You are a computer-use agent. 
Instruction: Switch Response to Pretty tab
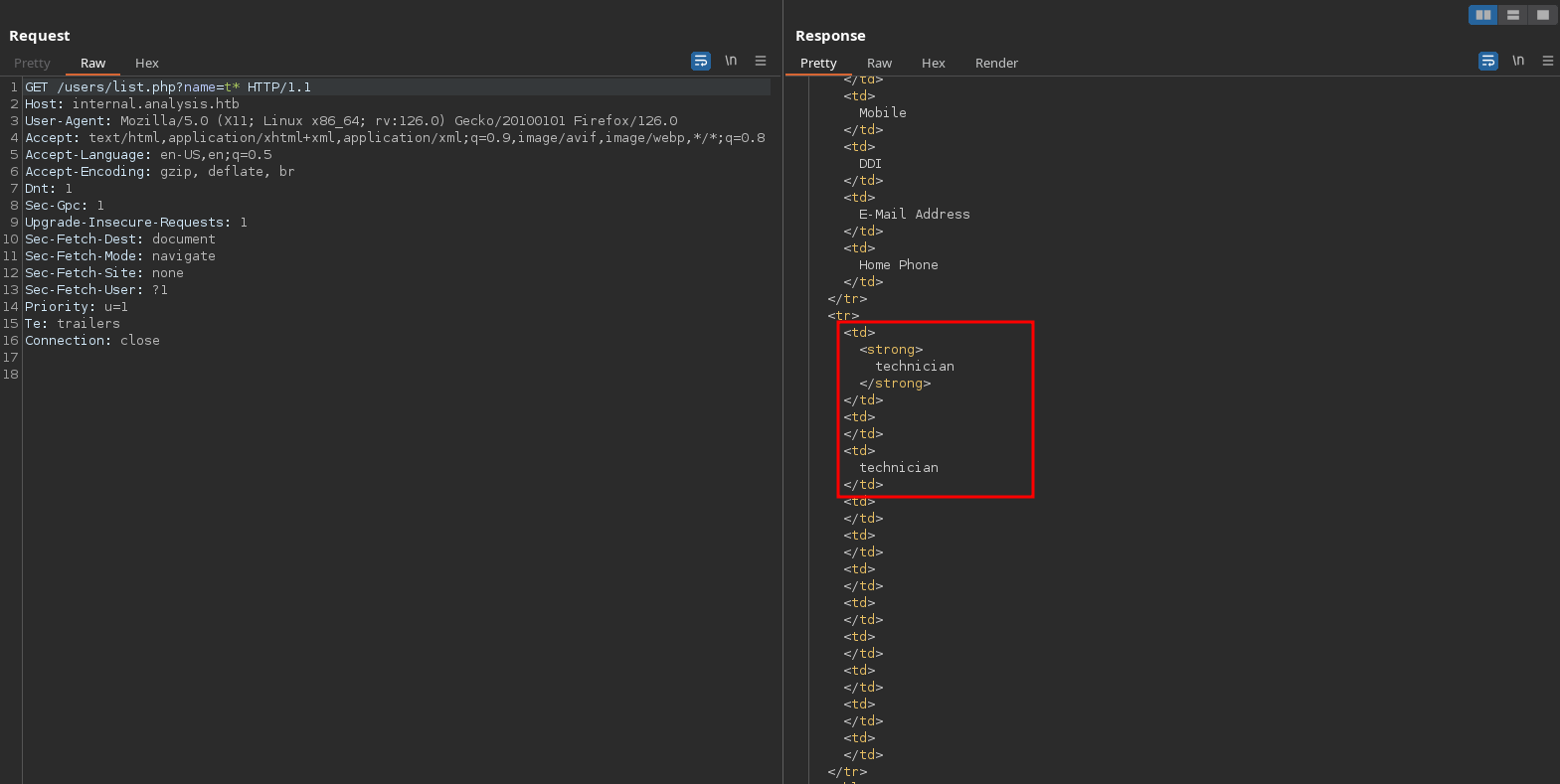tap(818, 63)
